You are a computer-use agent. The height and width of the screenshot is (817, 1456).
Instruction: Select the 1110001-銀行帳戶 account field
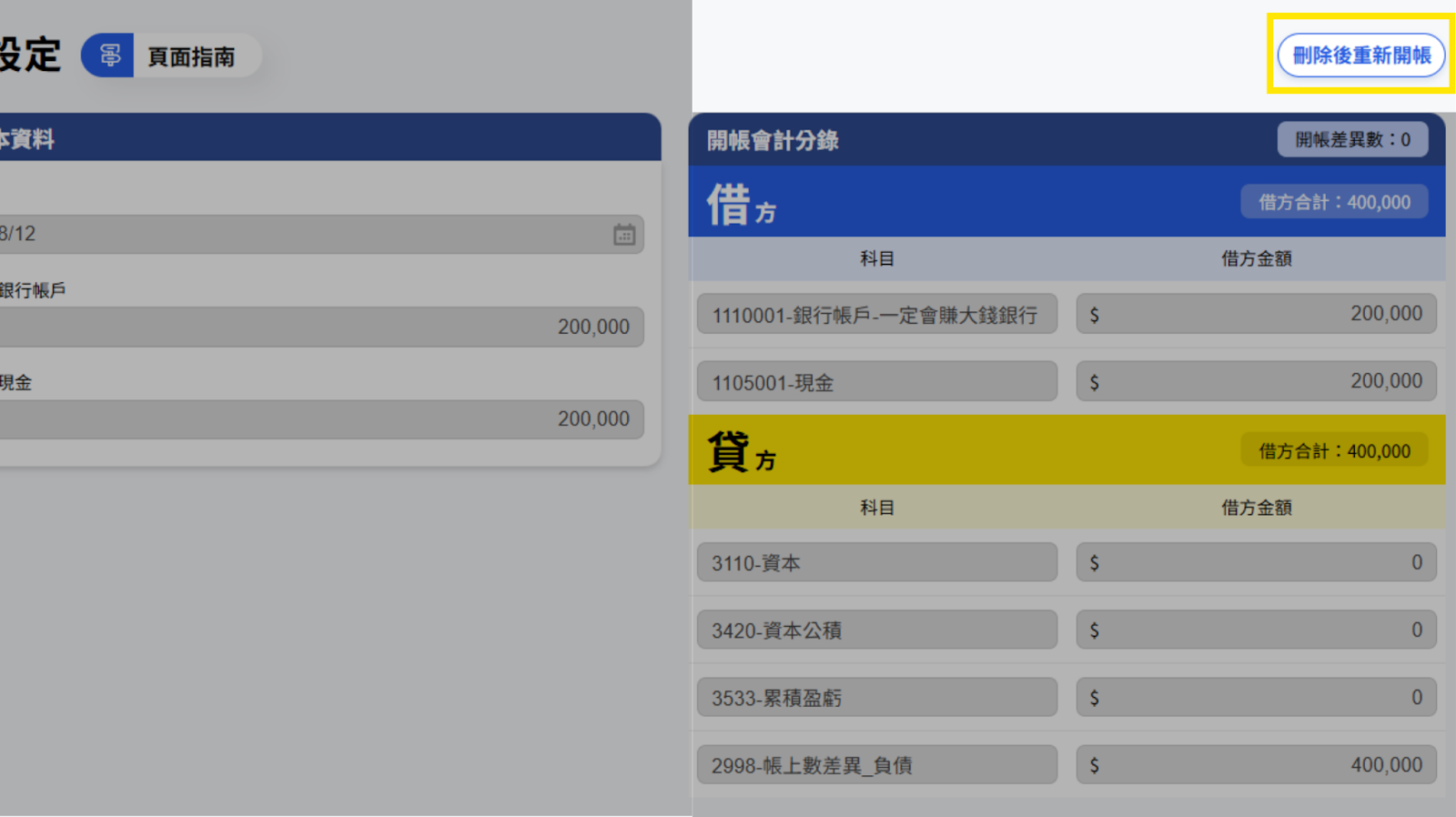click(x=876, y=315)
